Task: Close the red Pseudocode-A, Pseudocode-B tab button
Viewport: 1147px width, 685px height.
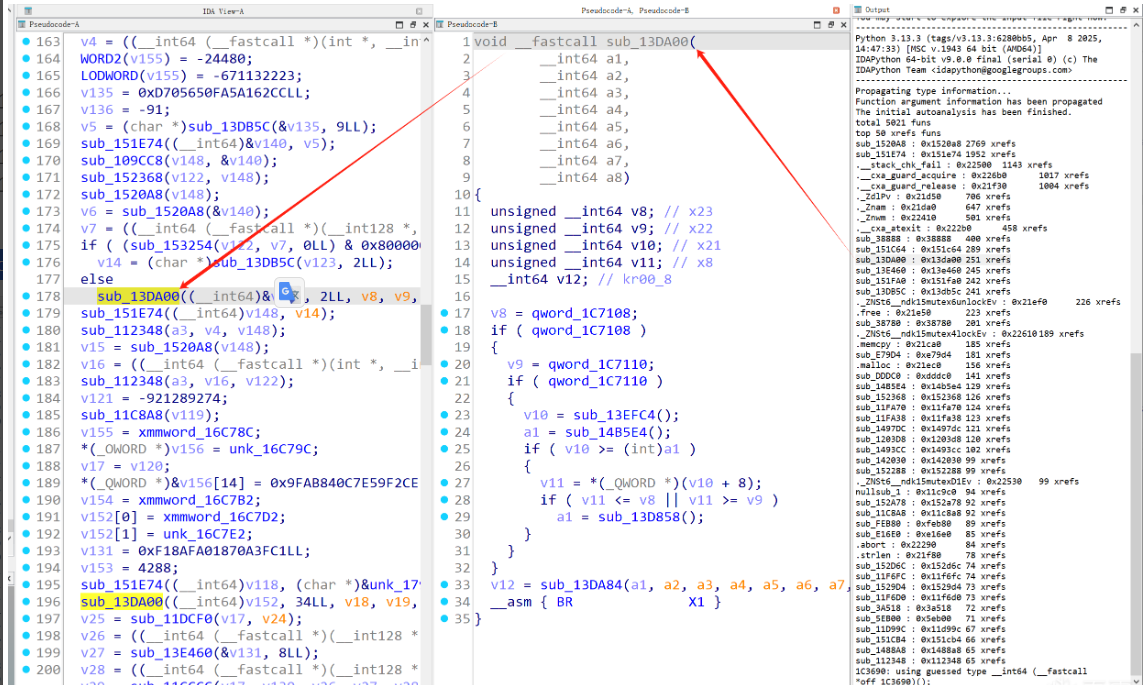Action: pos(836,10)
